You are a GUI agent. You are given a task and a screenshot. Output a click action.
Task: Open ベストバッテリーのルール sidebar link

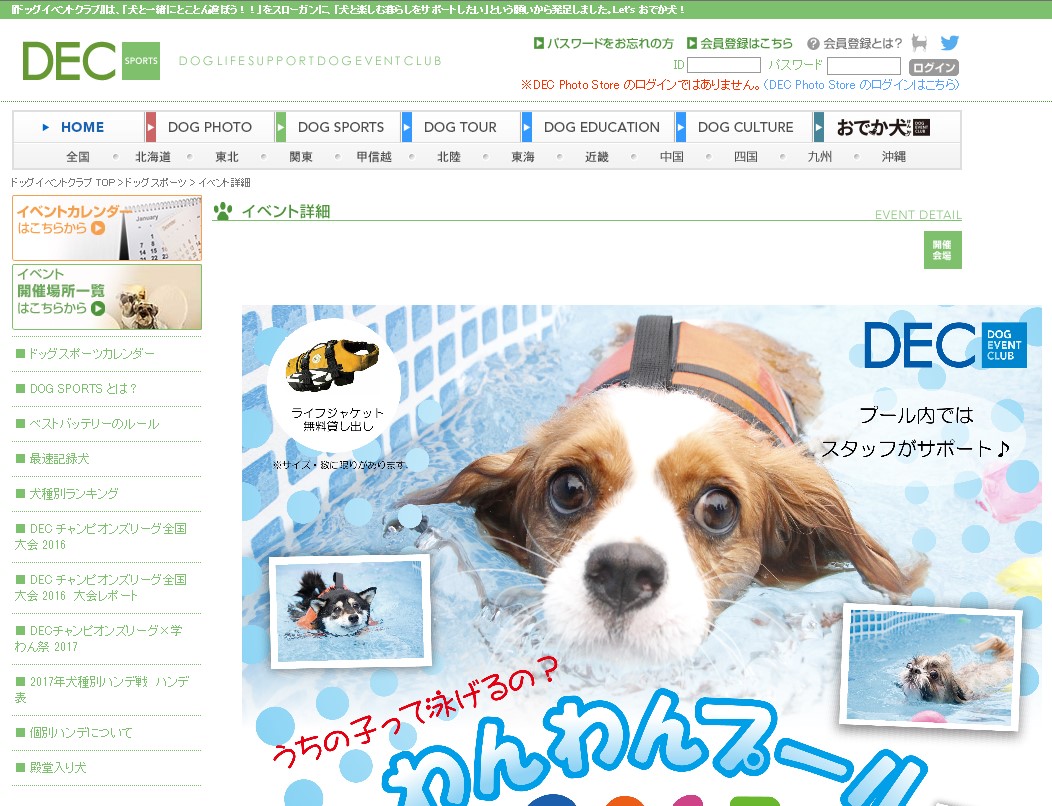tap(94, 423)
